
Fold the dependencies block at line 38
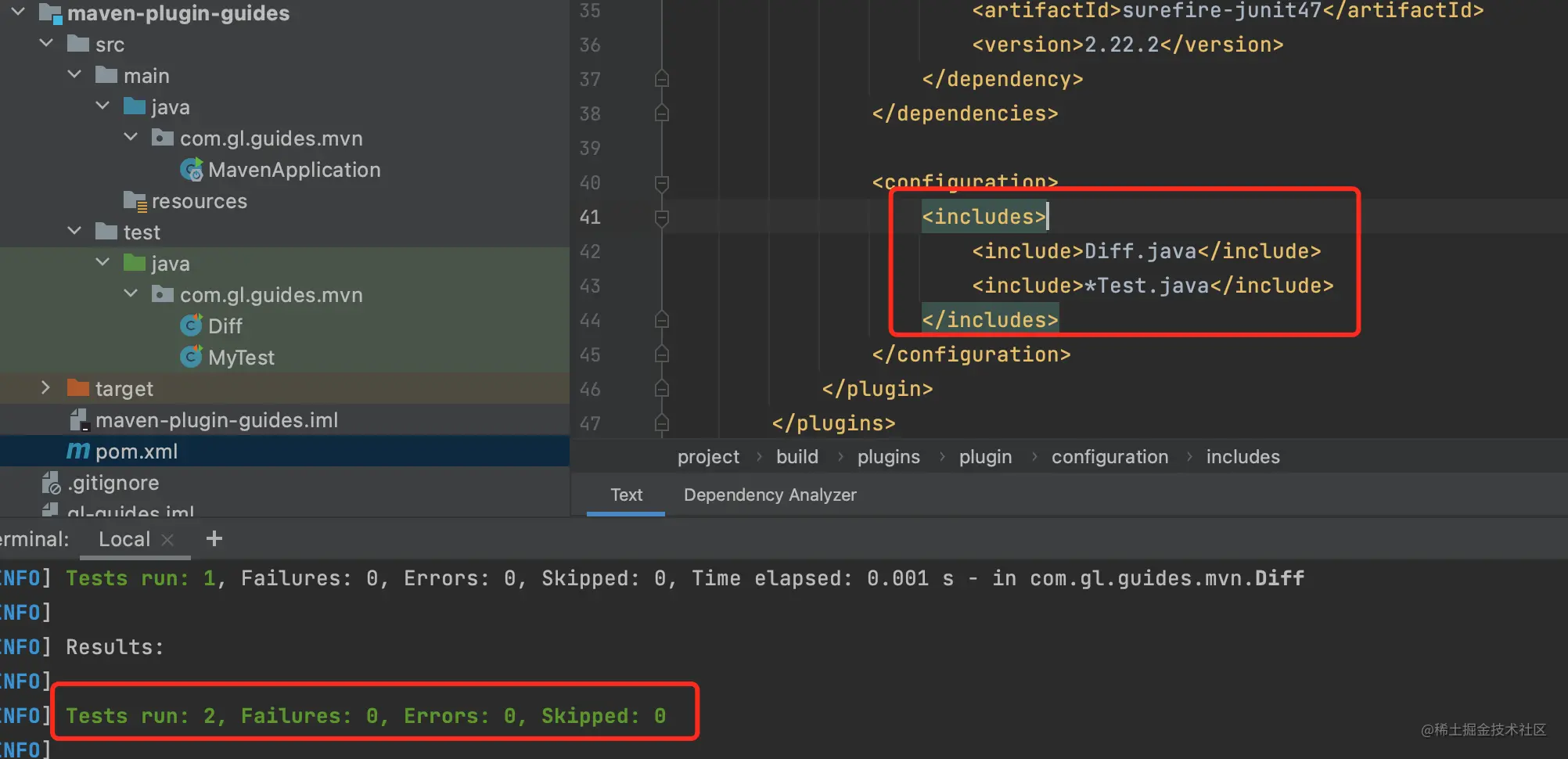click(661, 113)
